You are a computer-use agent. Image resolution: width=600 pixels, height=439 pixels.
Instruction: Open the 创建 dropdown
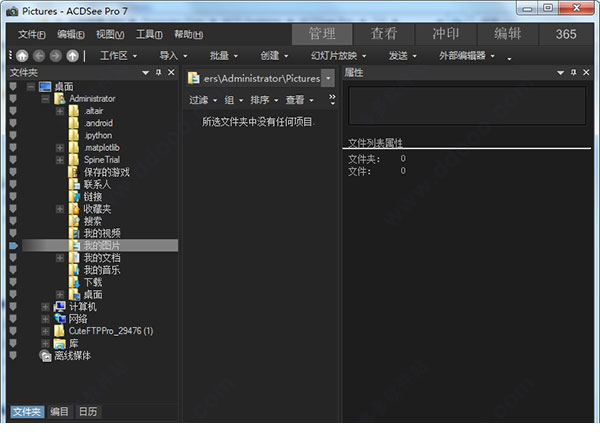(274, 56)
